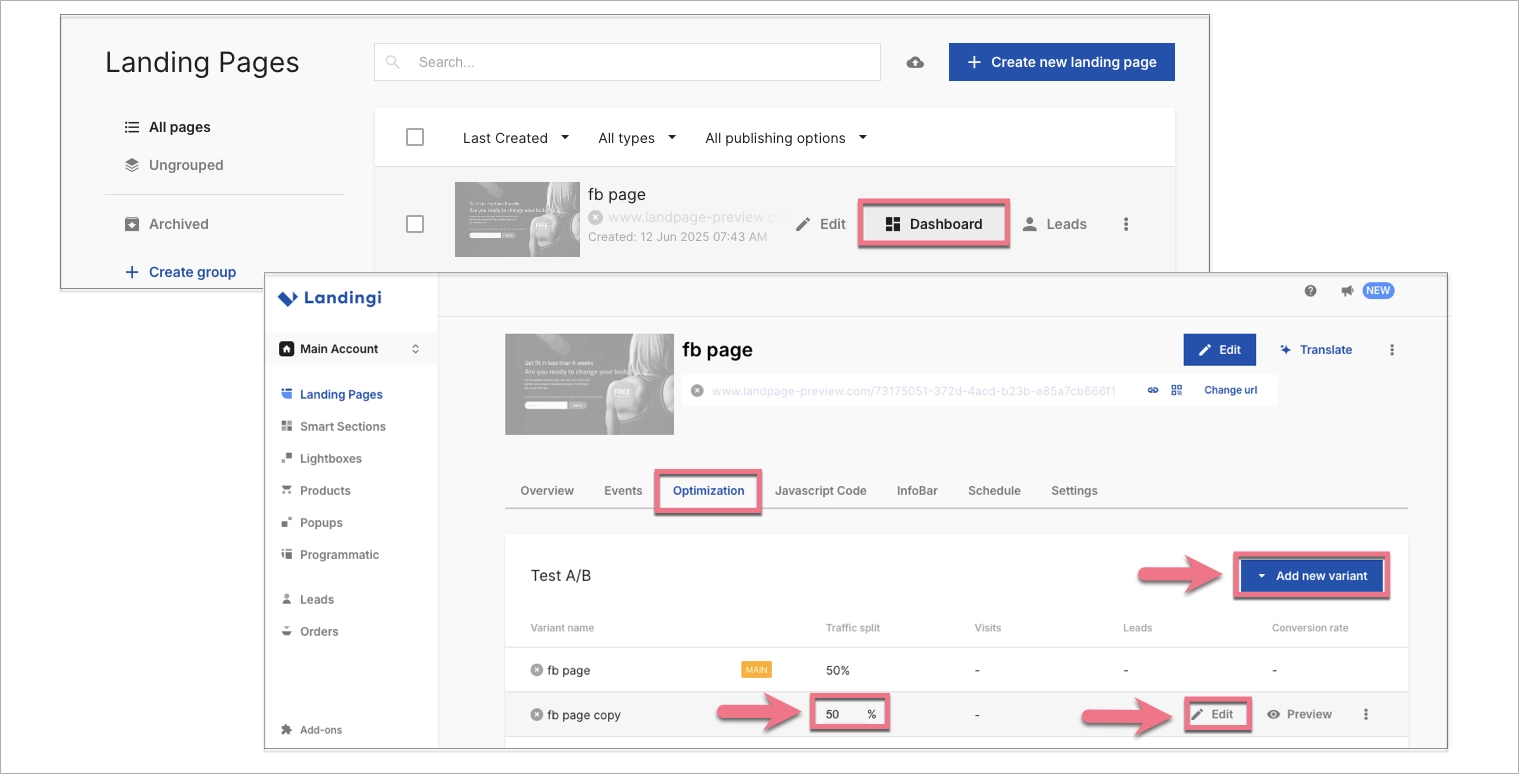Screen dimensions: 1519x774
Task: Click the cloud upload icon beside search
Action: 915,62
